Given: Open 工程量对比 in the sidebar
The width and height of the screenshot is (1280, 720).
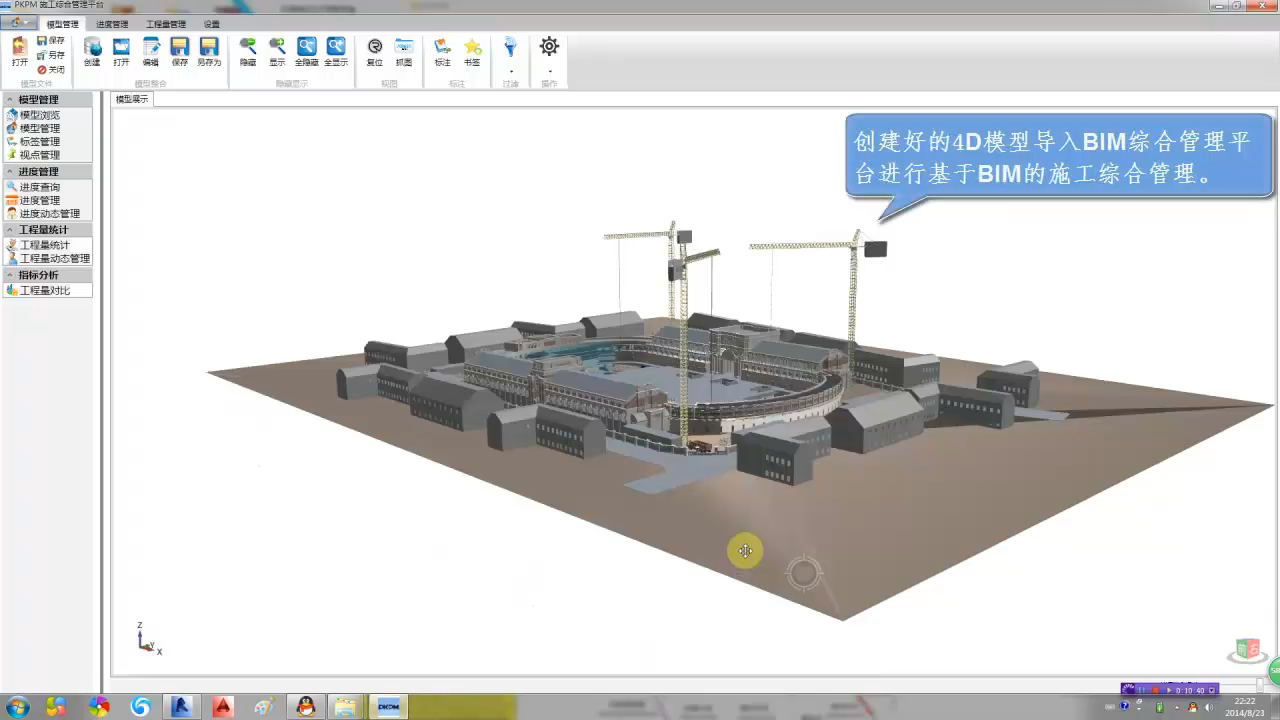Looking at the screenshot, I should [x=38, y=290].
